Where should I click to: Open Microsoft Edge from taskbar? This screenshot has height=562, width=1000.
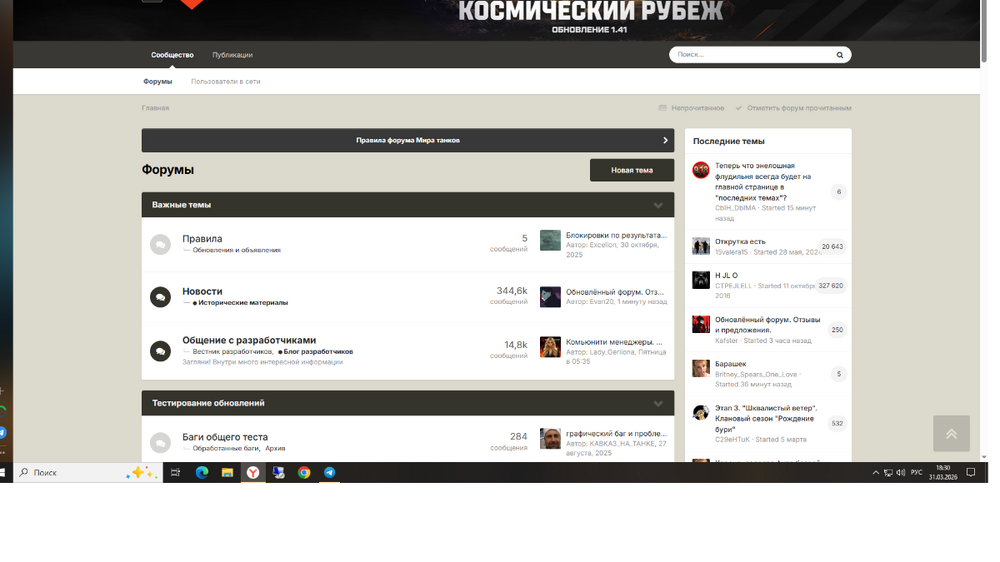pyautogui.click(x=202, y=473)
